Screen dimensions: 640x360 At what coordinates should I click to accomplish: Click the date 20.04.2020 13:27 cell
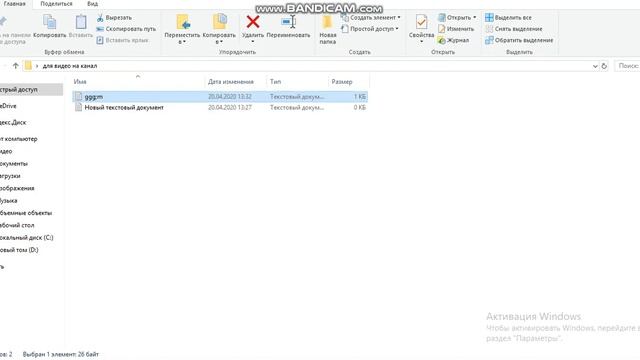point(230,107)
